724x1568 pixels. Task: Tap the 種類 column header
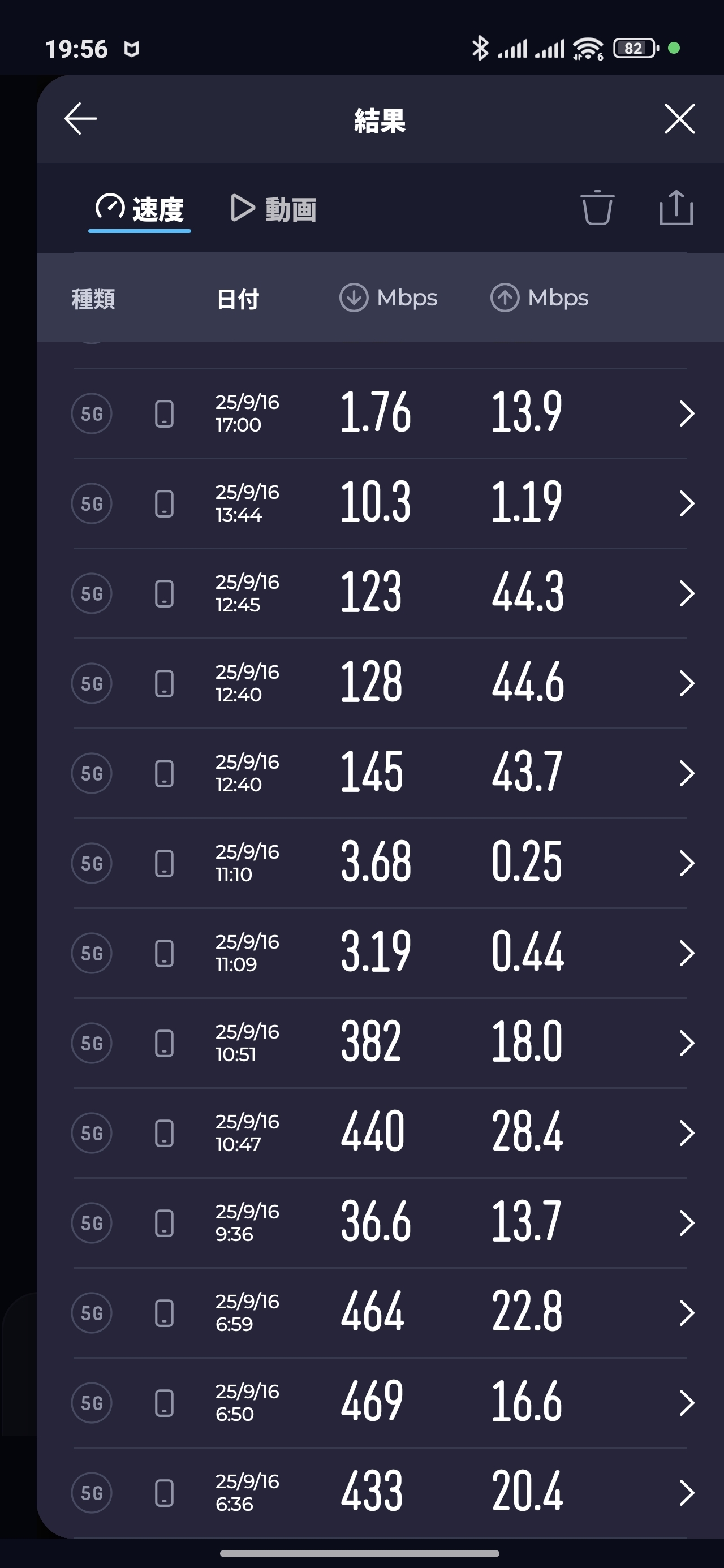tap(93, 299)
